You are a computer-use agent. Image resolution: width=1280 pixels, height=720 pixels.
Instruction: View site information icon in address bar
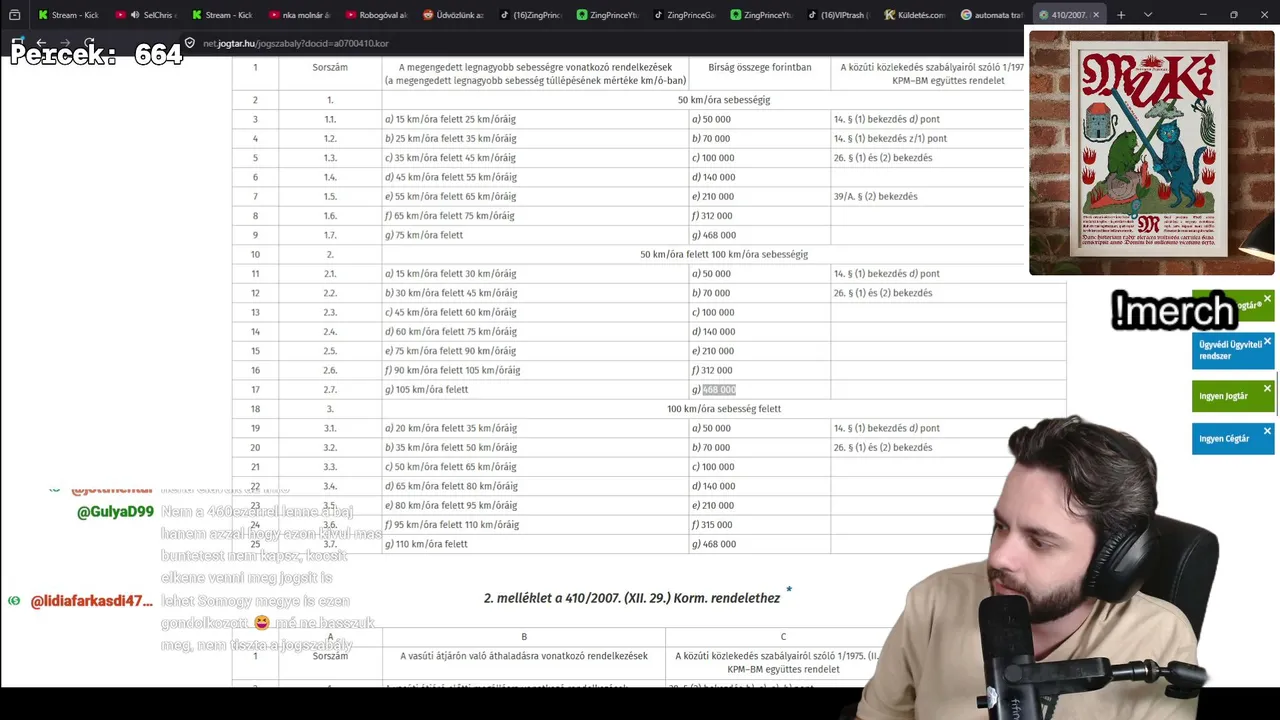pos(190,43)
